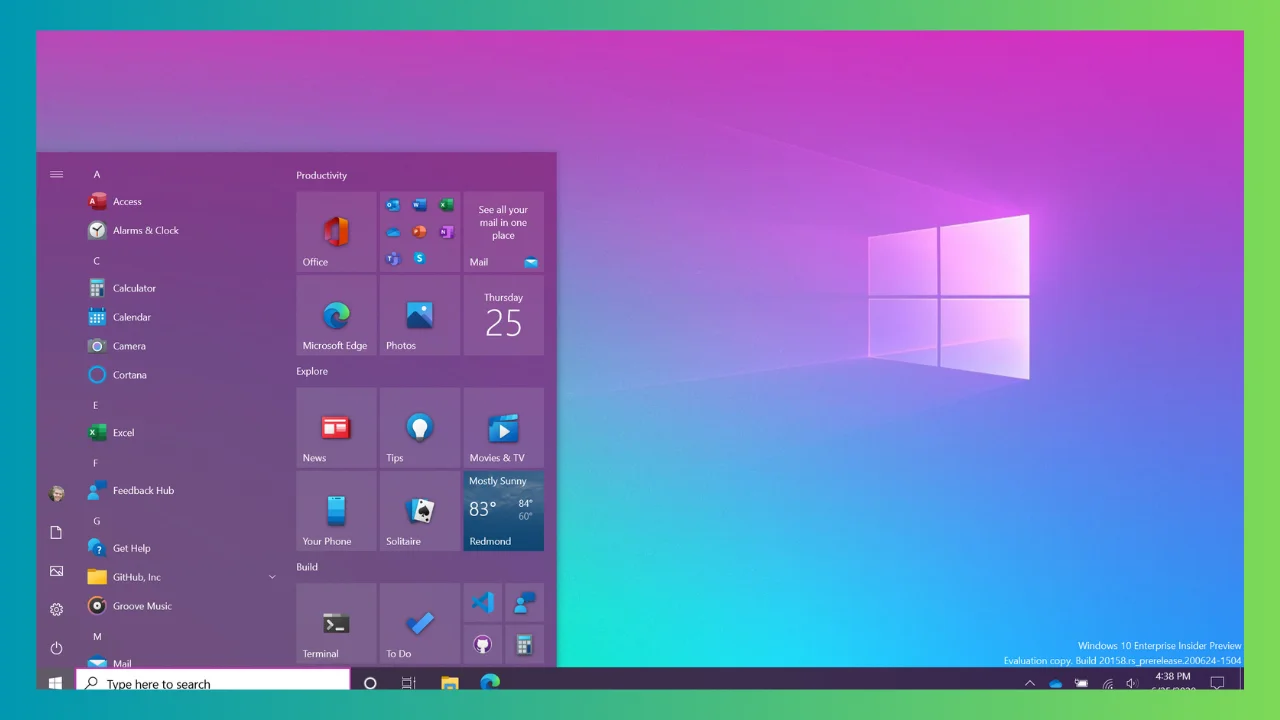
Task: Open Task View on the taskbar
Action: tap(408, 683)
